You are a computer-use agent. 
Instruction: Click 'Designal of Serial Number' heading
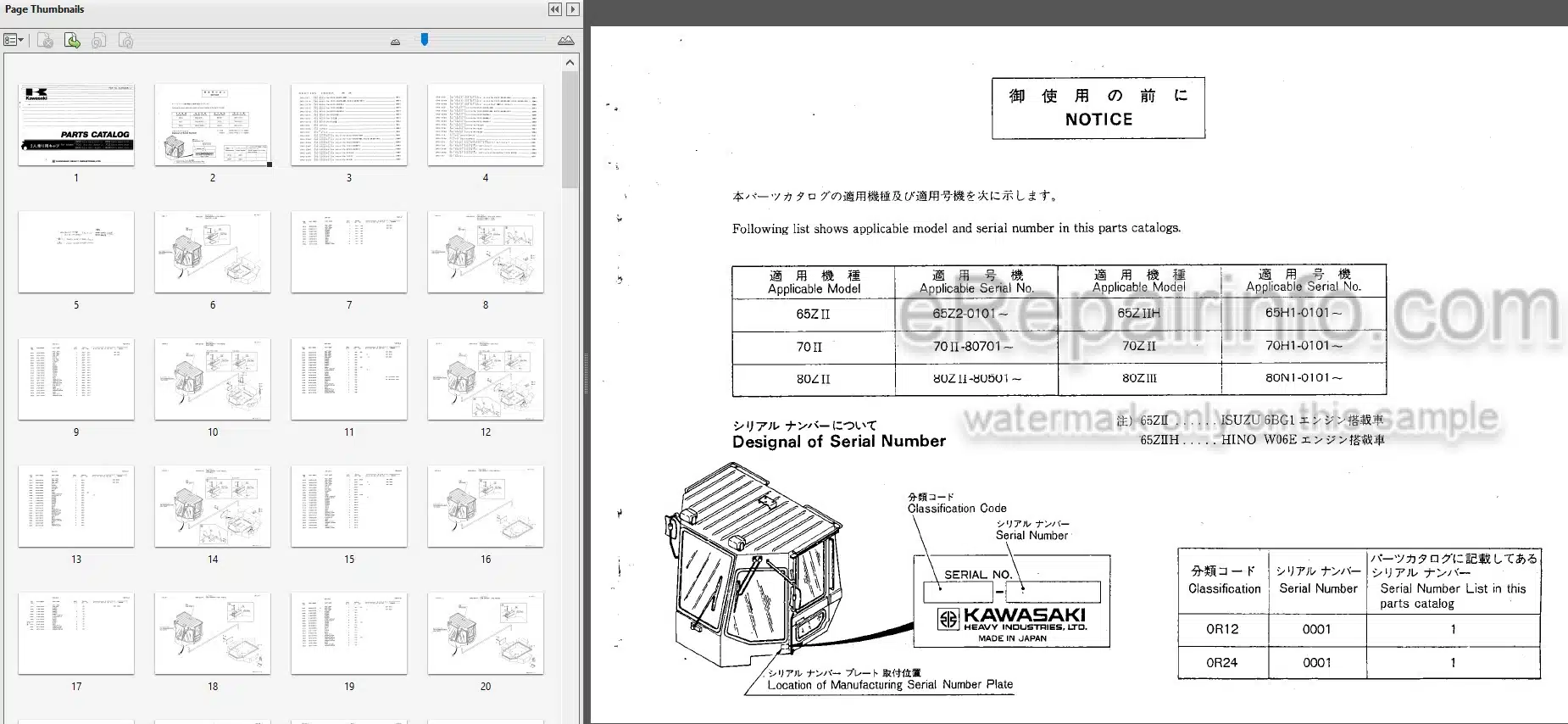point(839,442)
